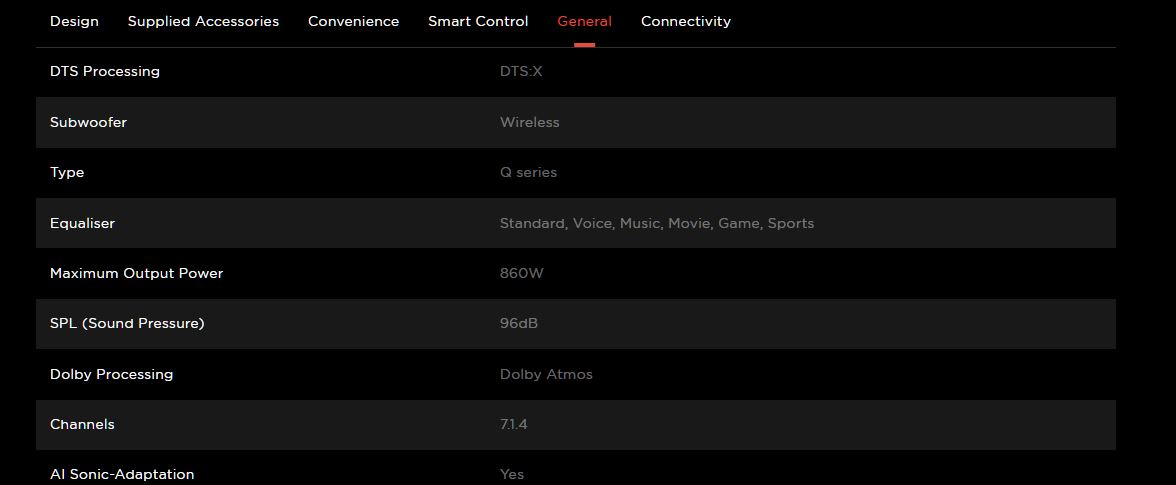This screenshot has width=1176, height=485.
Task: Click the 7.1.4 channels value
Action: (513, 424)
